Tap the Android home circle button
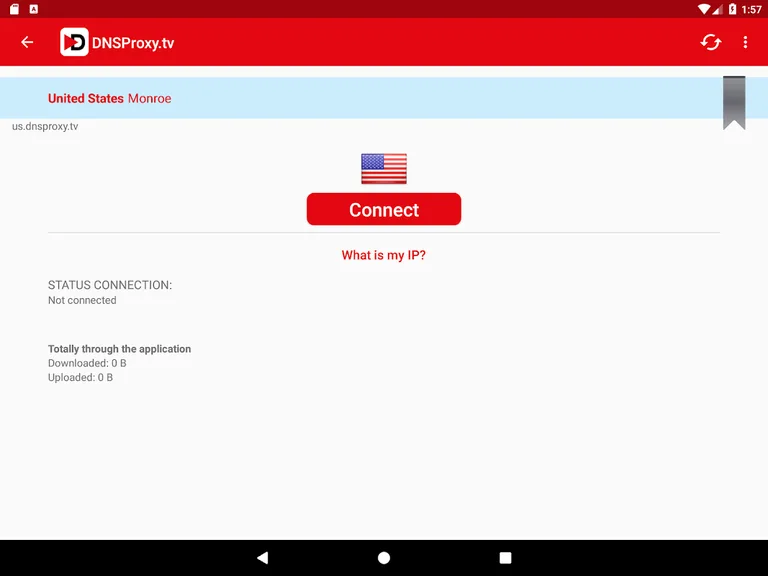Image resolution: width=768 pixels, height=576 pixels. pos(384,557)
